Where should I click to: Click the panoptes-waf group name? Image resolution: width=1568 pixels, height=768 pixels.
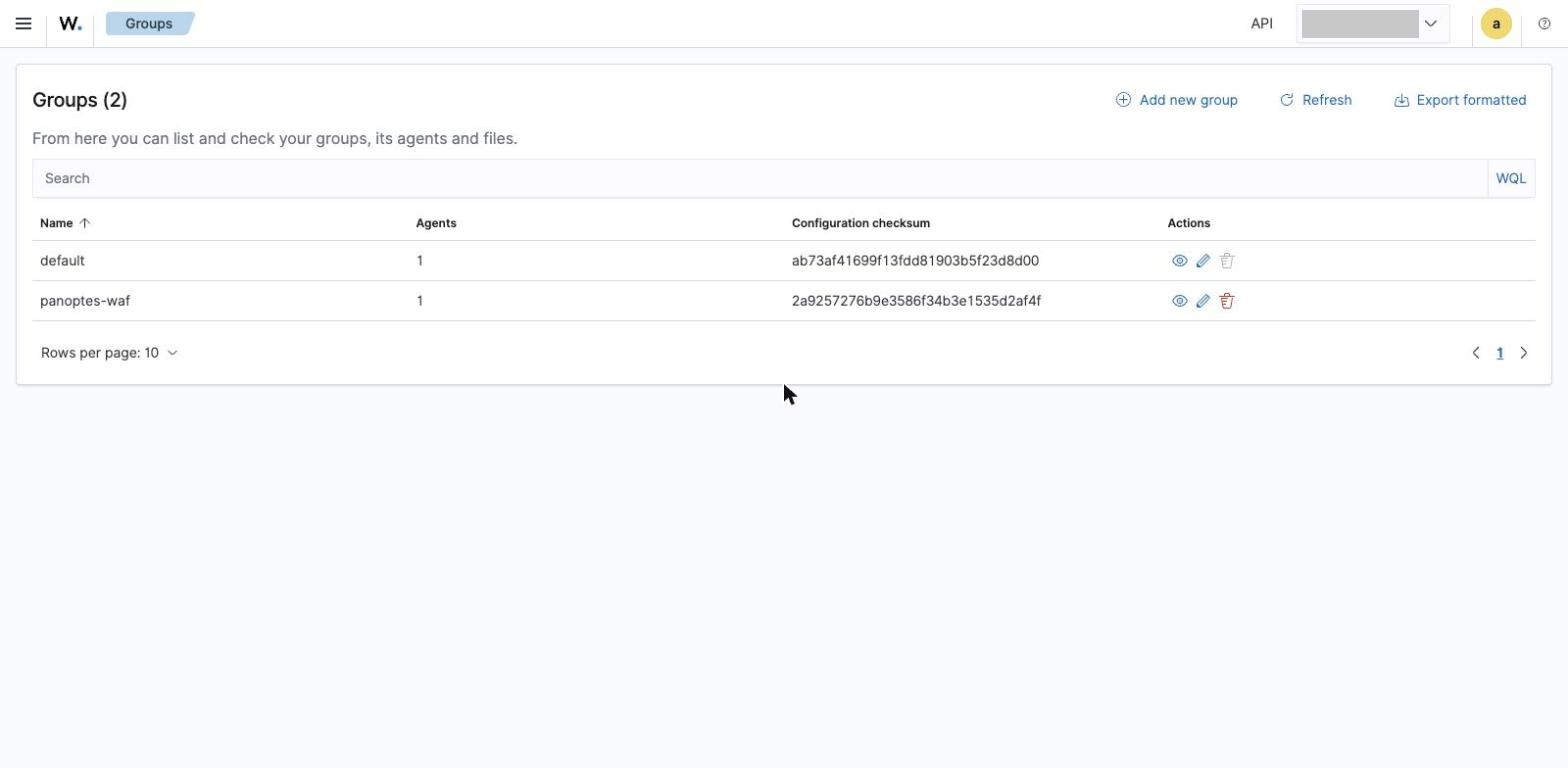coord(85,301)
